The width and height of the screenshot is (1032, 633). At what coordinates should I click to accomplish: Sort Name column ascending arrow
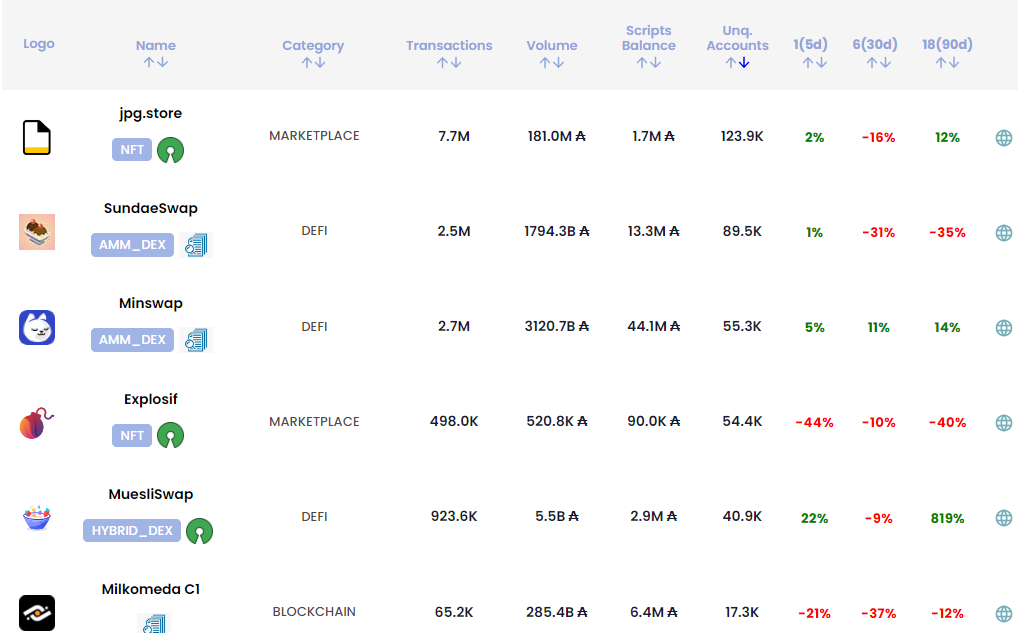click(149, 63)
